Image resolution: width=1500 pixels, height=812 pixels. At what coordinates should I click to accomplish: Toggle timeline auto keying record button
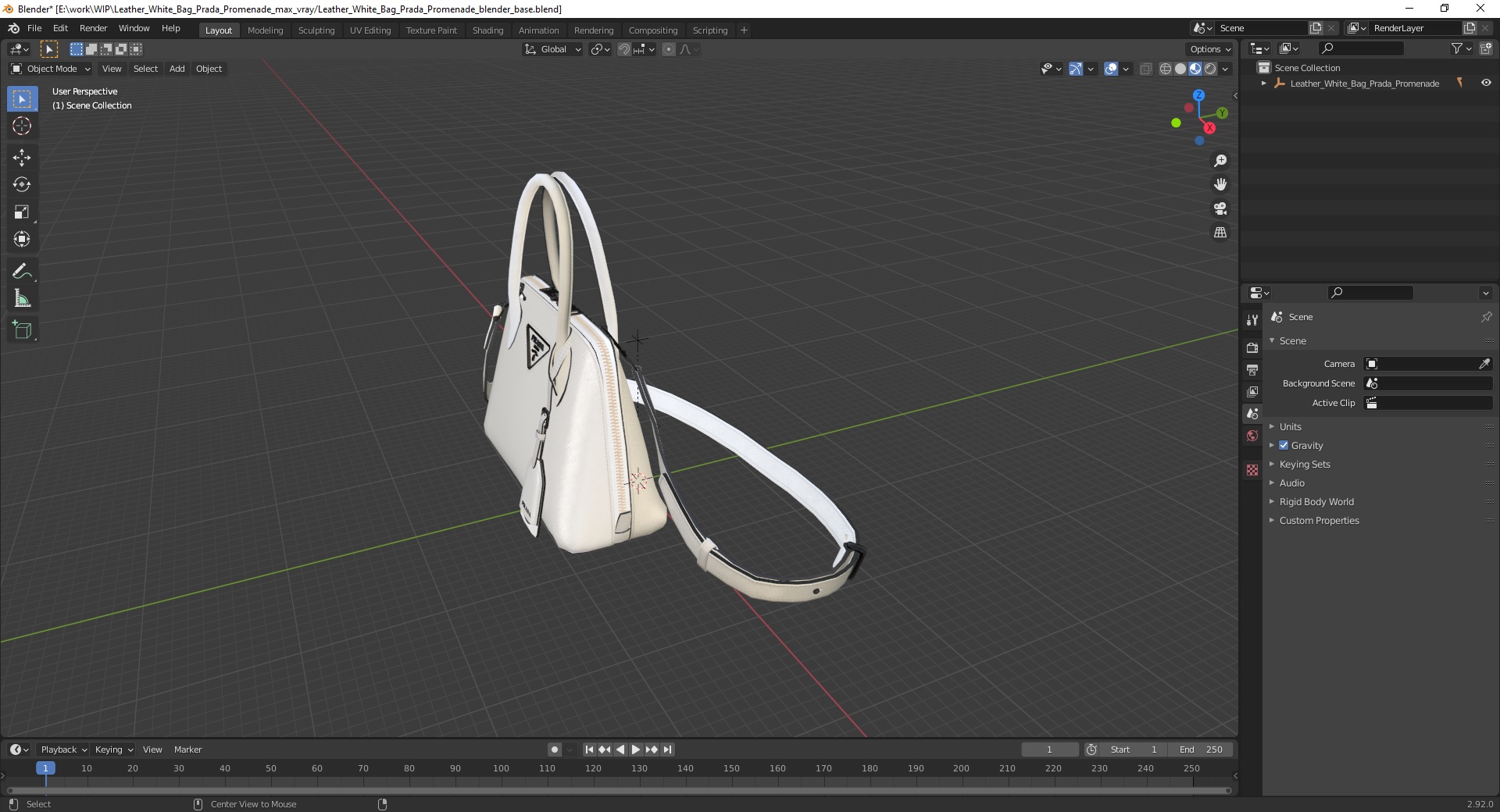[x=555, y=750]
